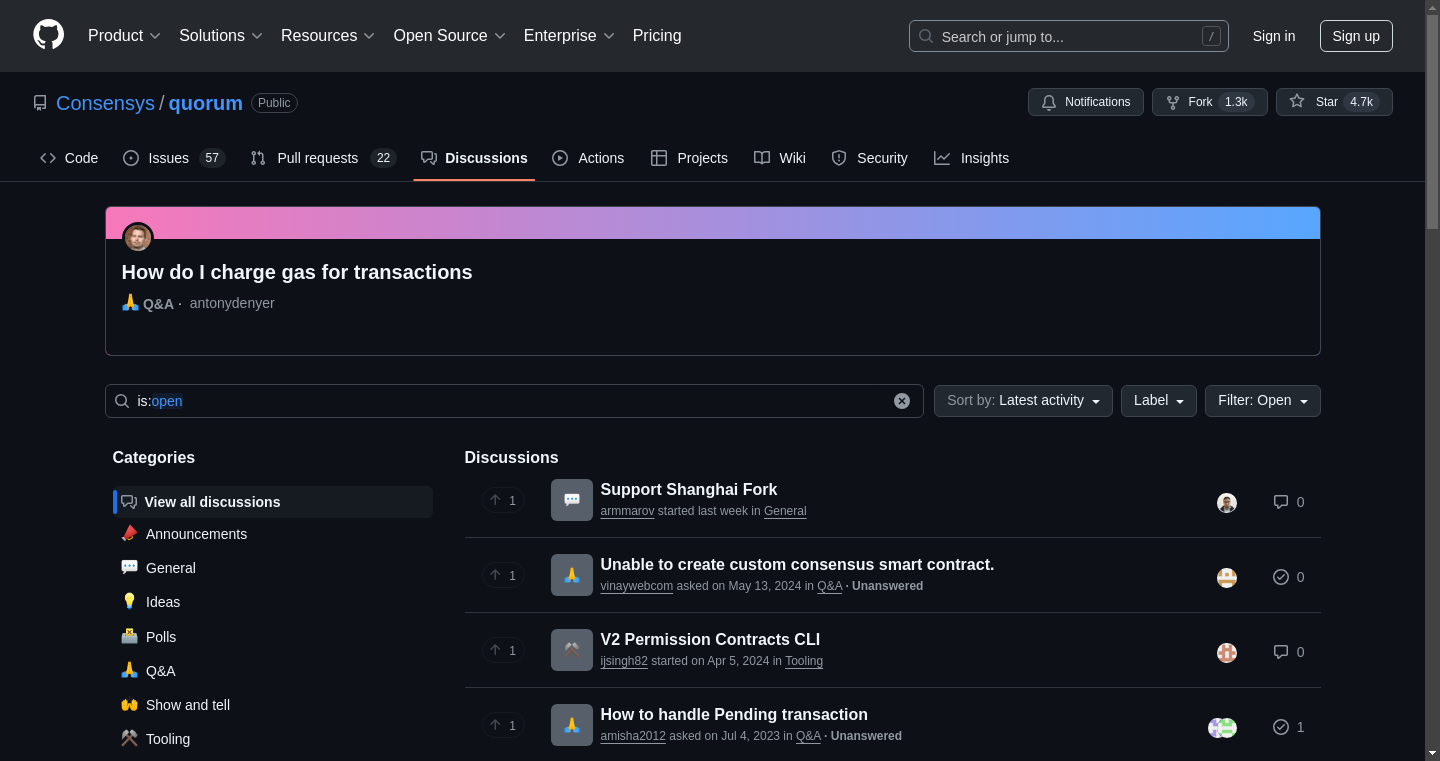Image resolution: width=1440 pixels, height=761 pixels.
Task: Click the vinaywebcom author link
Action: (636, 586)
